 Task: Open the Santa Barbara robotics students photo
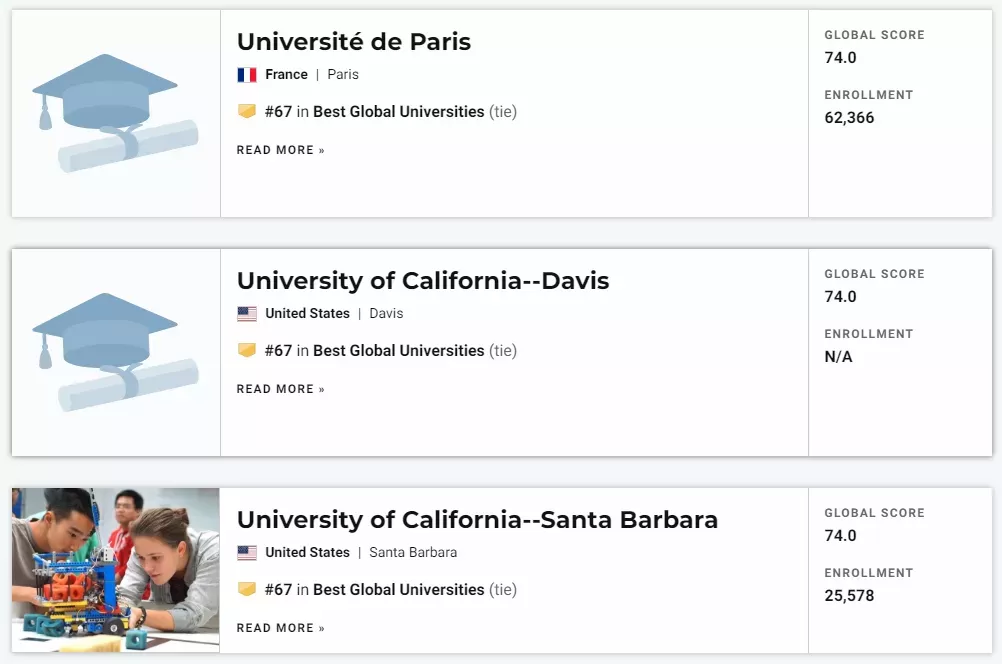[x=116, y=570]
